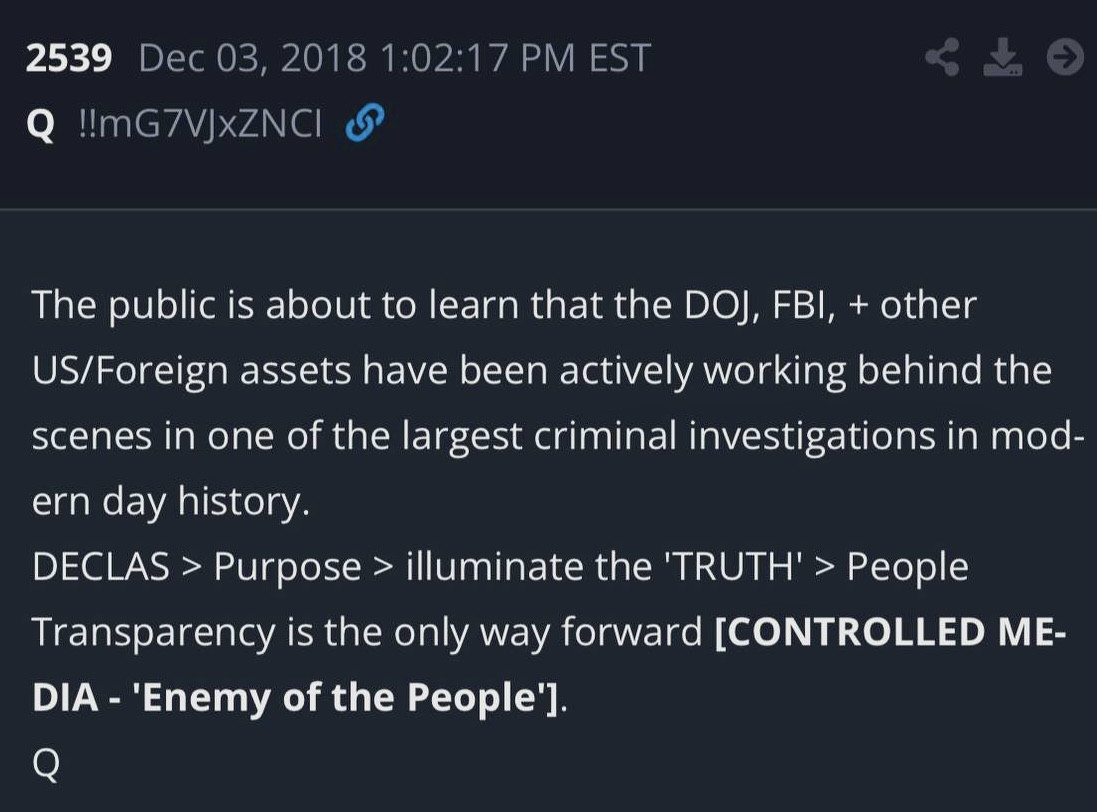The width and height of the screenshot is (1097, 812).
Task: Click the 'ern day history.' line
Action: click(171, 501)
